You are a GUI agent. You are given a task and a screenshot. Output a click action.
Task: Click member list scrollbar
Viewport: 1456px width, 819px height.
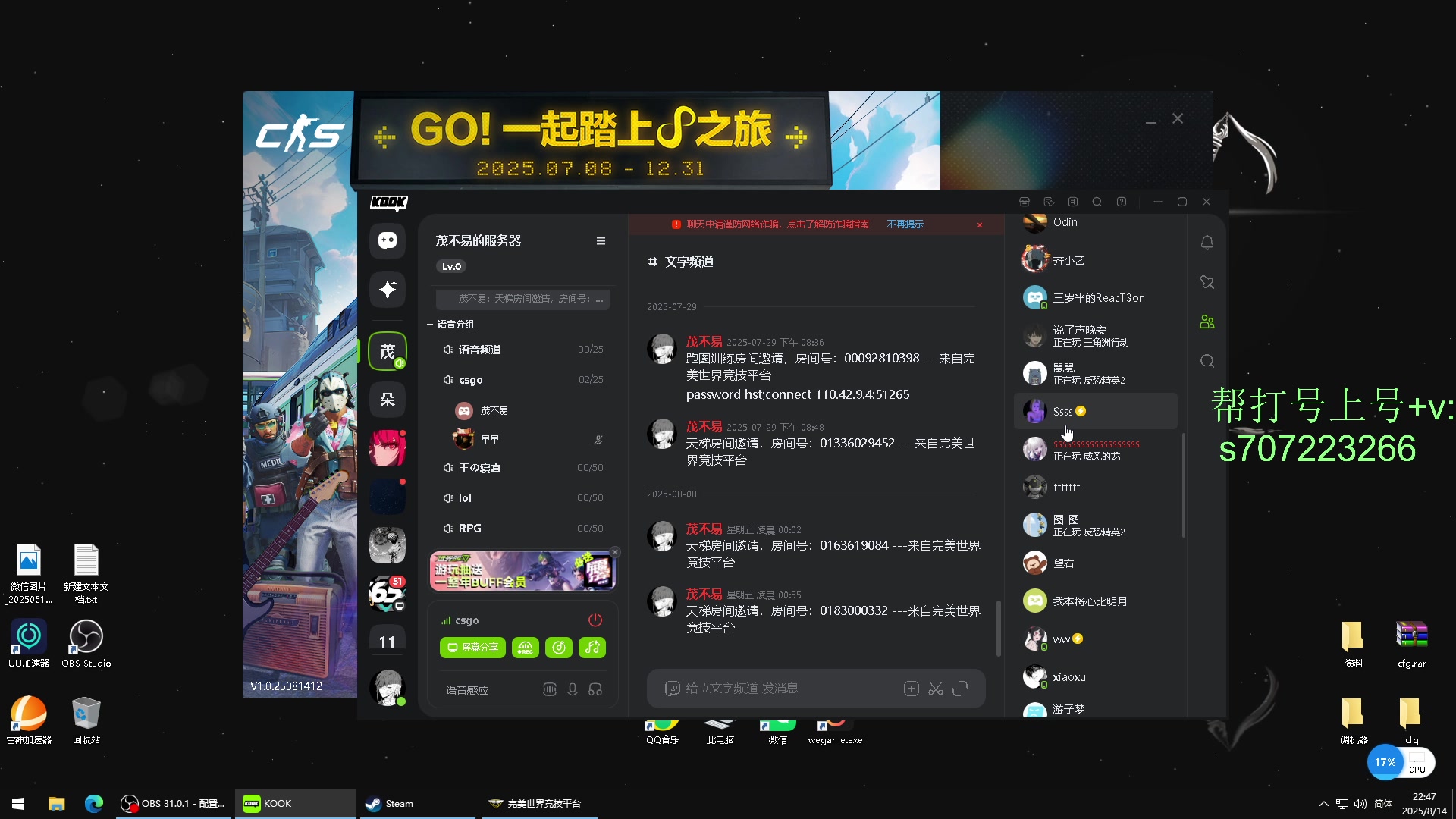[1184, 485]
